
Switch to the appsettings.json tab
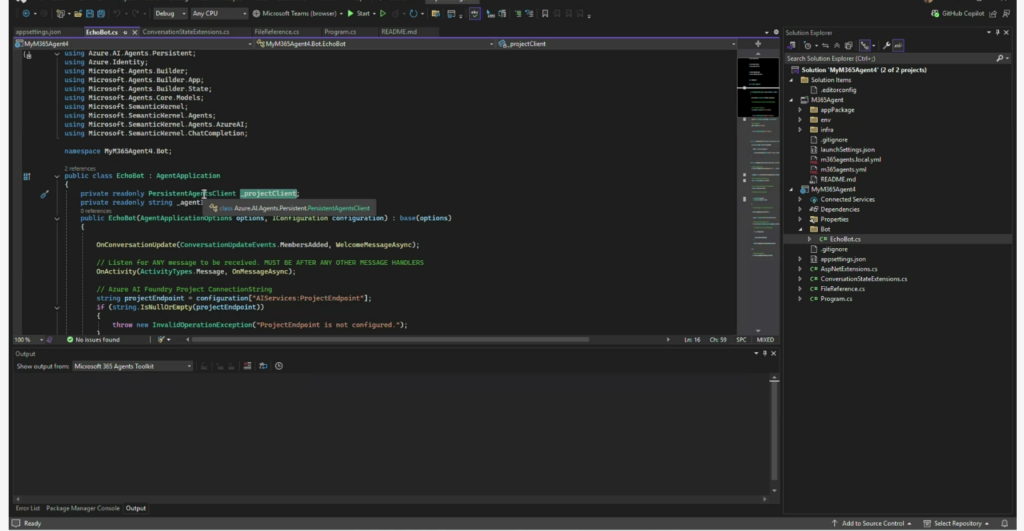tap(39, 31)
